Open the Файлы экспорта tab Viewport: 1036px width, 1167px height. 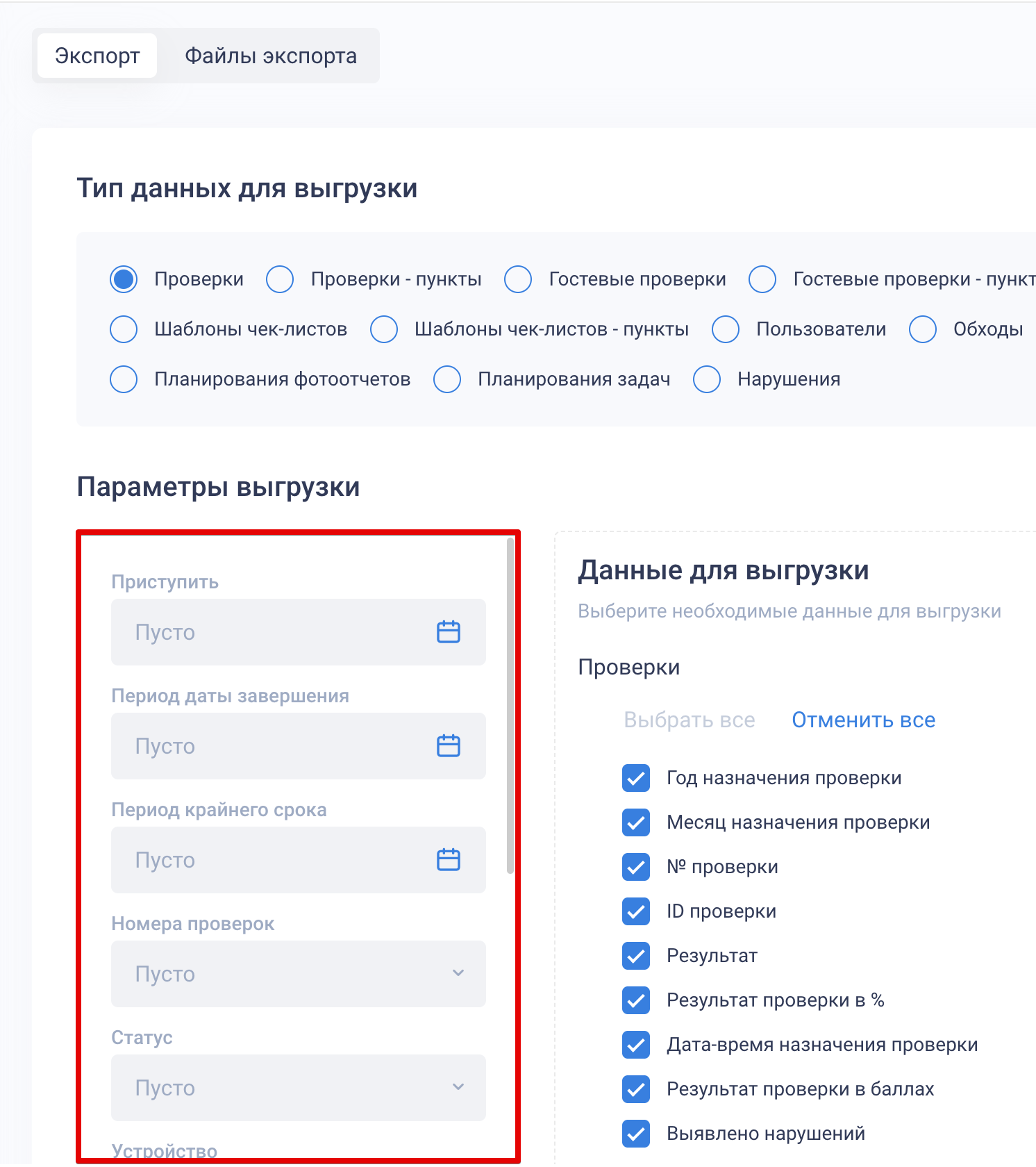(x=271, y=56)
